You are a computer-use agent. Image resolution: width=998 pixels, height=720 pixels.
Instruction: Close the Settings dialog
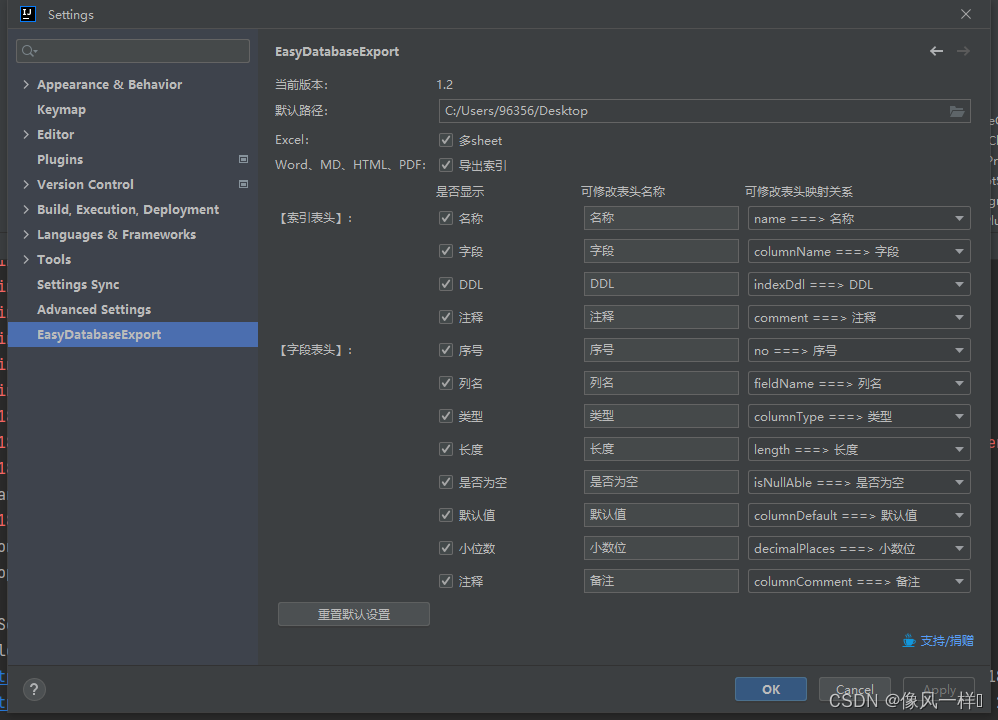coord(966,14)
